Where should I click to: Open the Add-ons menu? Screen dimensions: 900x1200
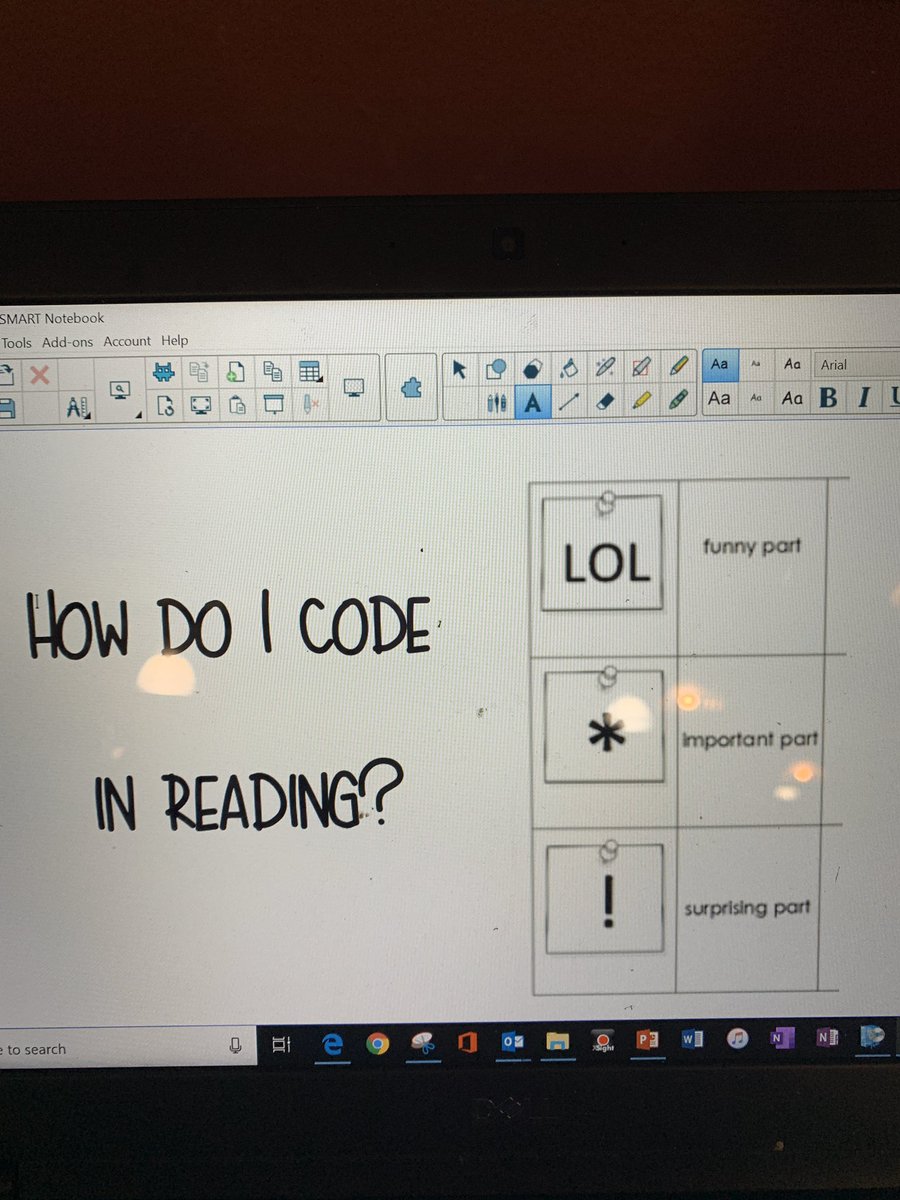point(68,342)
